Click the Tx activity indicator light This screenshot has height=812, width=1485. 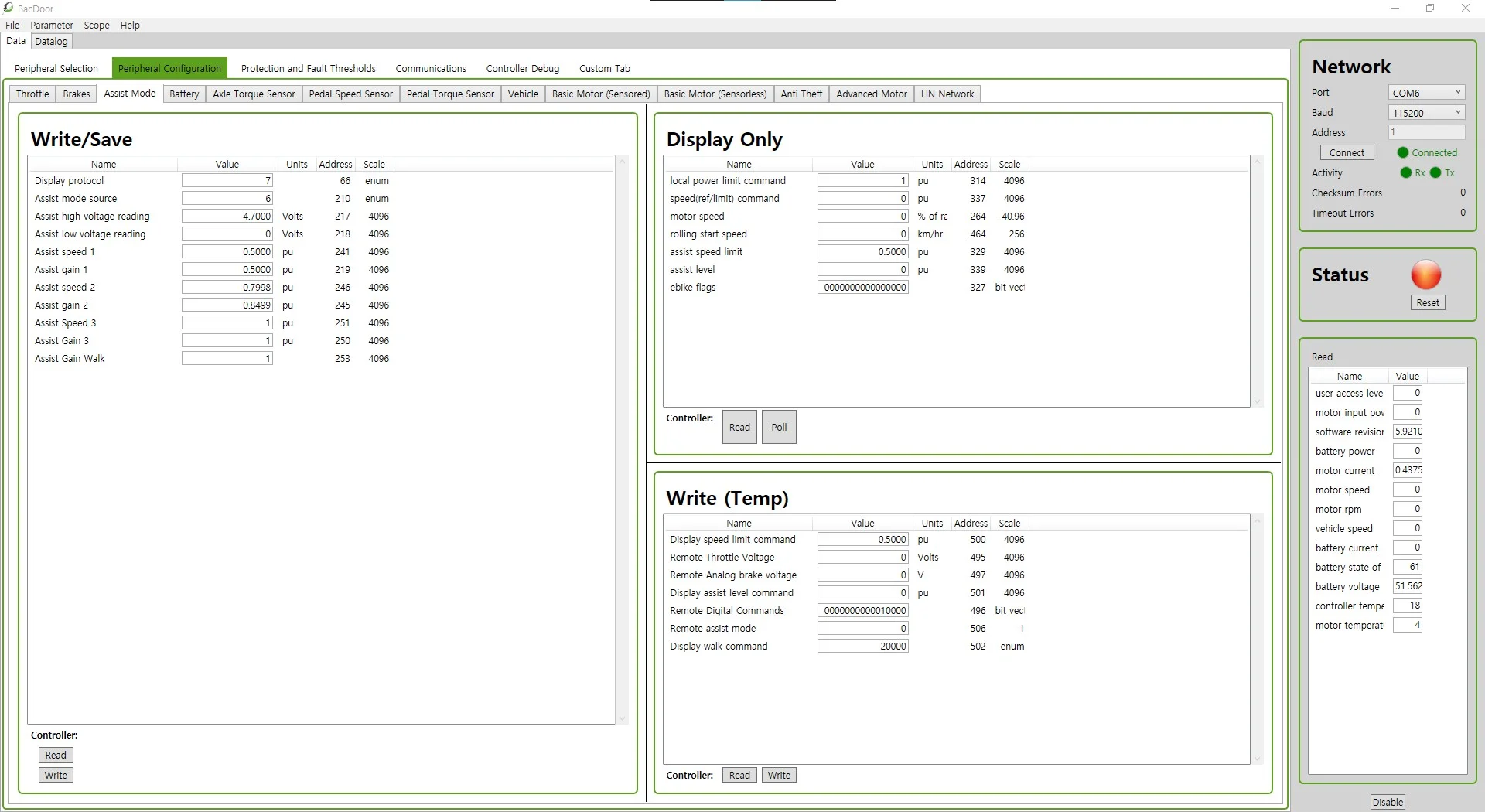[x=1435, y=173]
